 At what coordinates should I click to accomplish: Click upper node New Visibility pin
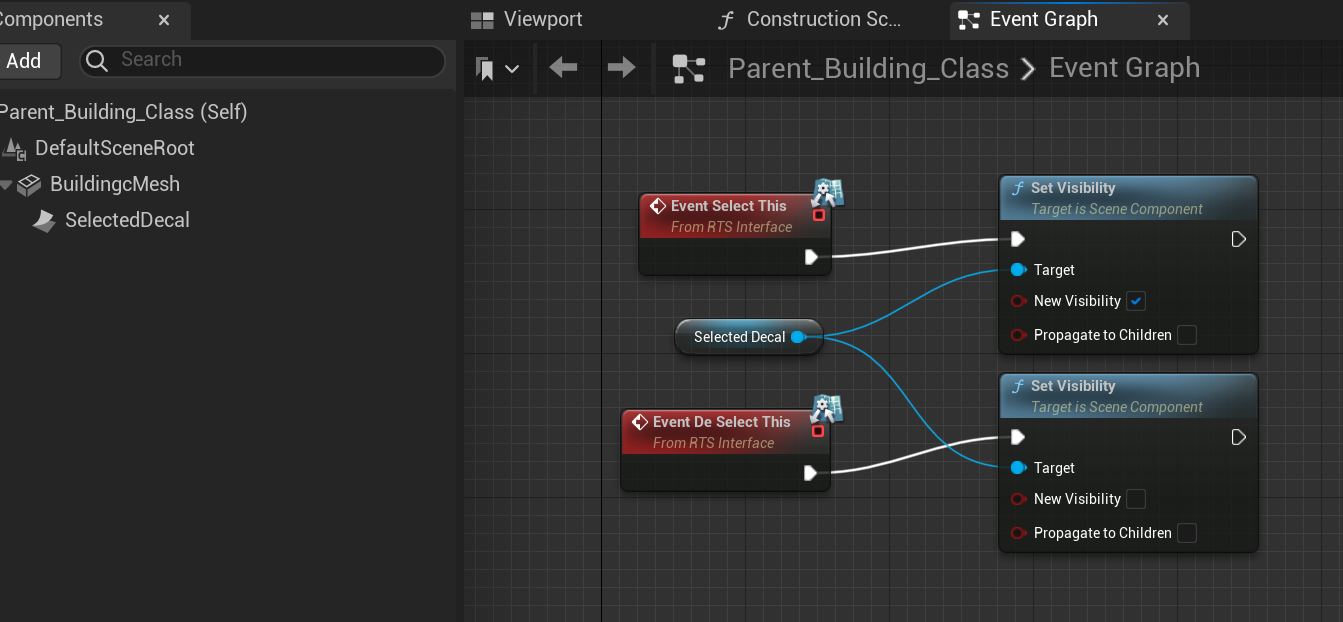click(x=1018, y=301)
